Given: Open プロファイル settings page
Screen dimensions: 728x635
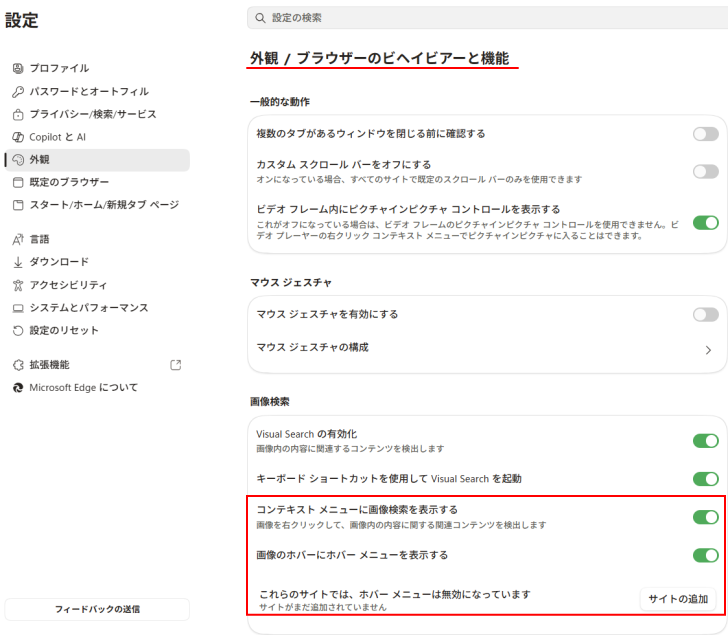Looking at the screenshot, I should point(97,68).
